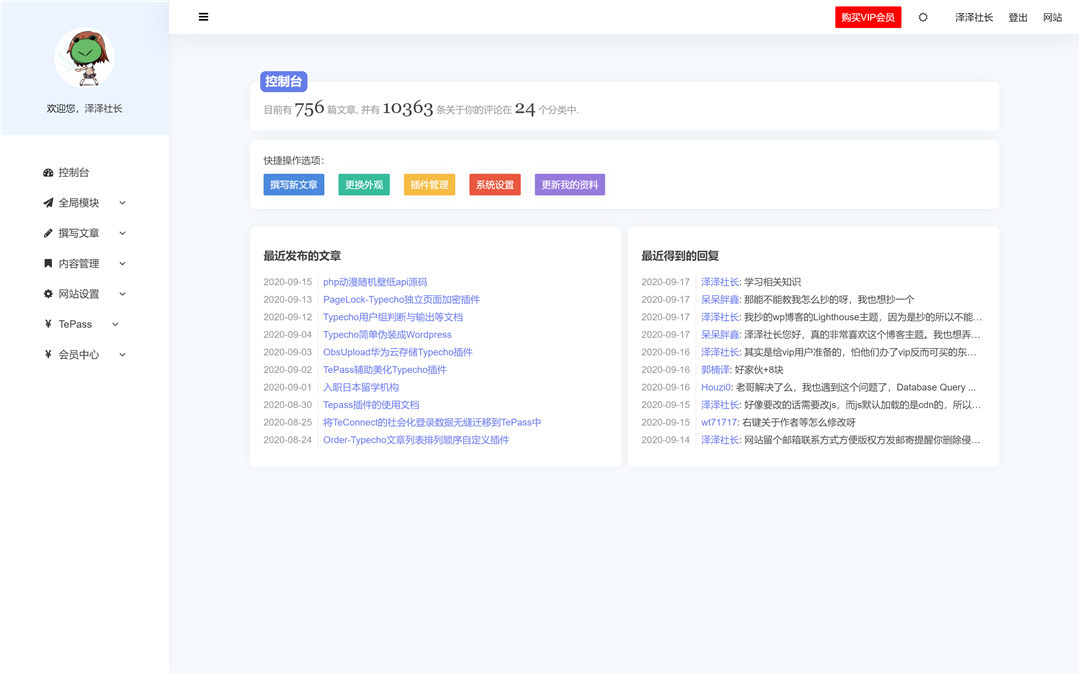The height and width of the screenshot is (675, 1080).
Task: Click the pencil icon for 撰写文章
Action: pyautogui.click(x=48, y=233)
